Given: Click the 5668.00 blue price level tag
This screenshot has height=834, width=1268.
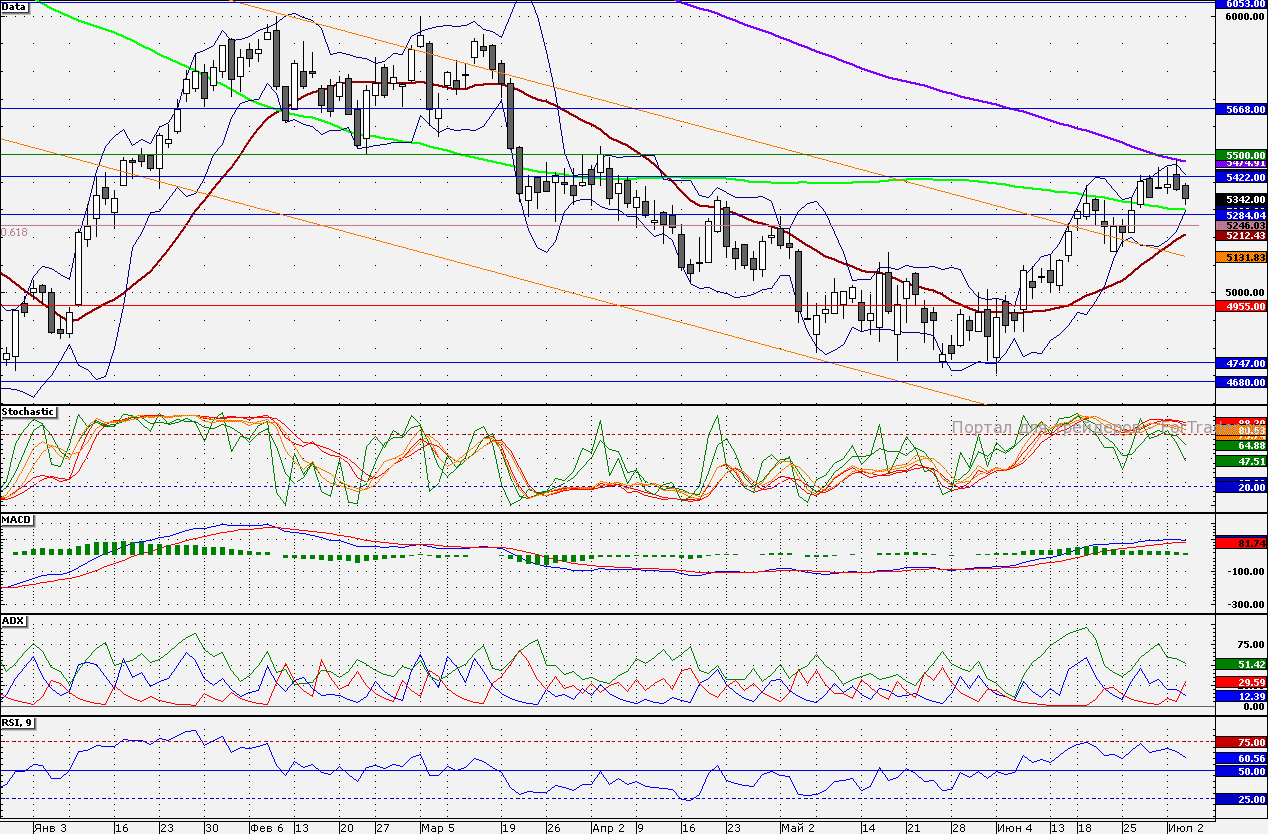Looking at the screenshot, I should point(1240,110).
